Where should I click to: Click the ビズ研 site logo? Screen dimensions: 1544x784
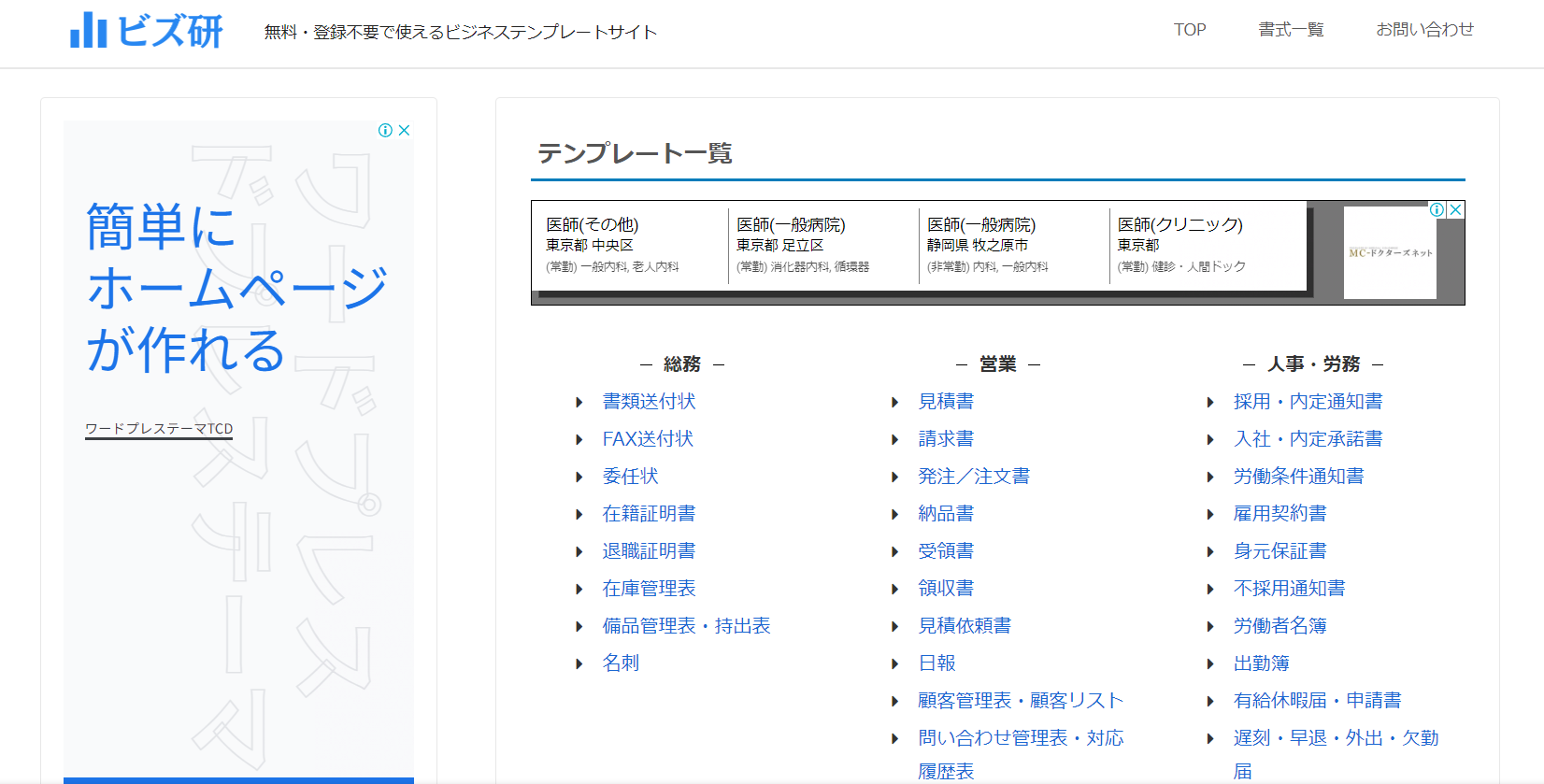point(147,30)
